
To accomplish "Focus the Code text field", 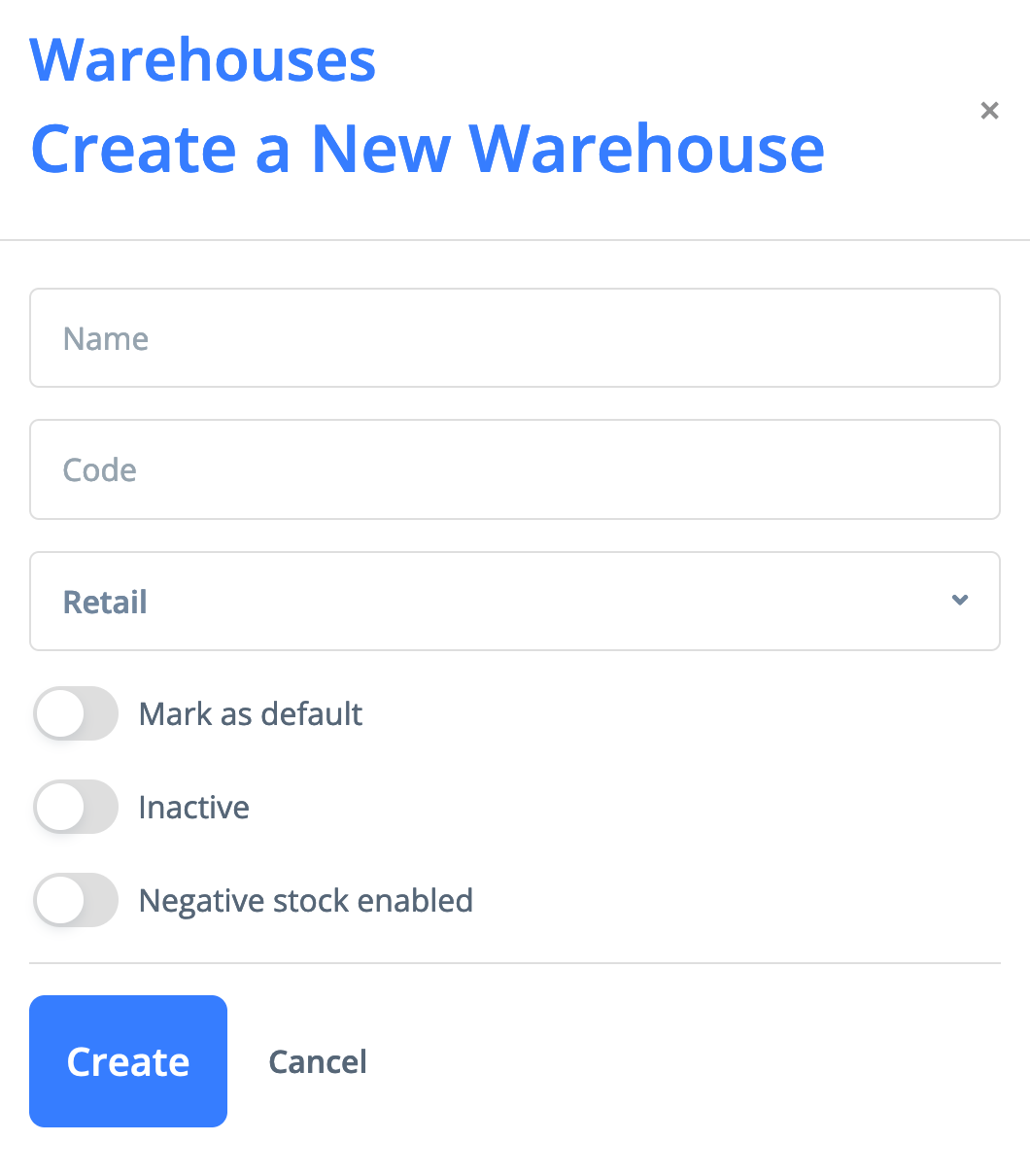I will coord(515,470).
